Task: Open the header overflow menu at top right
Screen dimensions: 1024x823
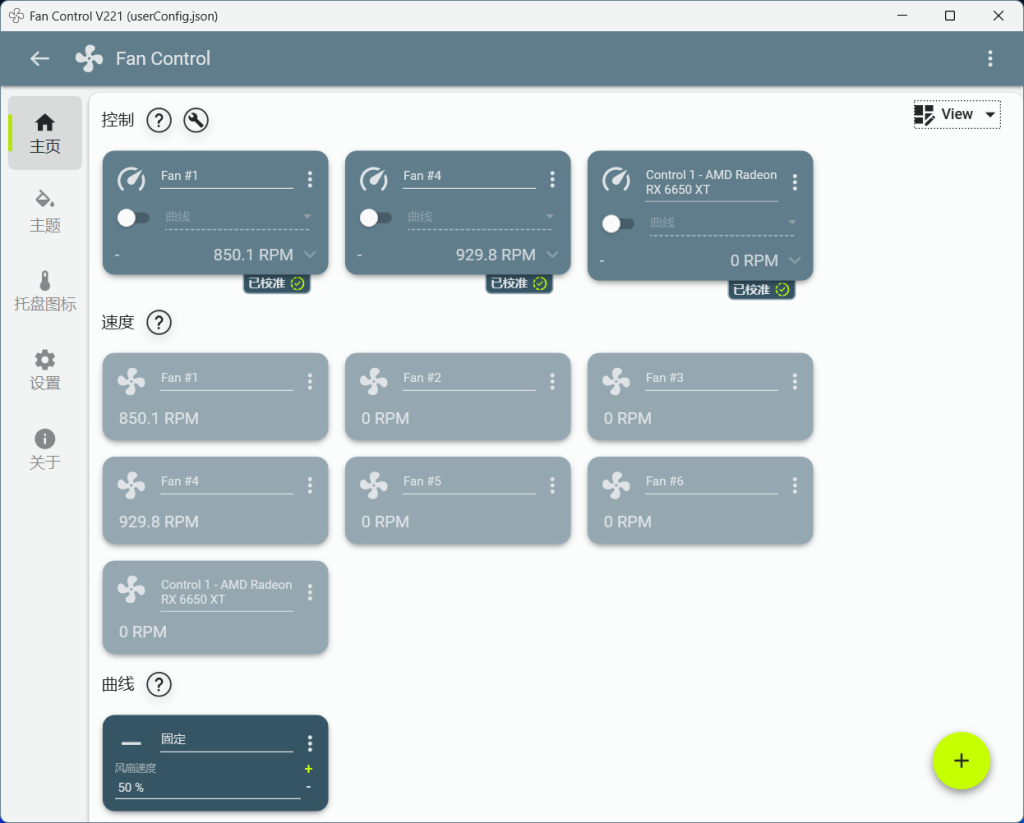Action: [x=990, y=58]
